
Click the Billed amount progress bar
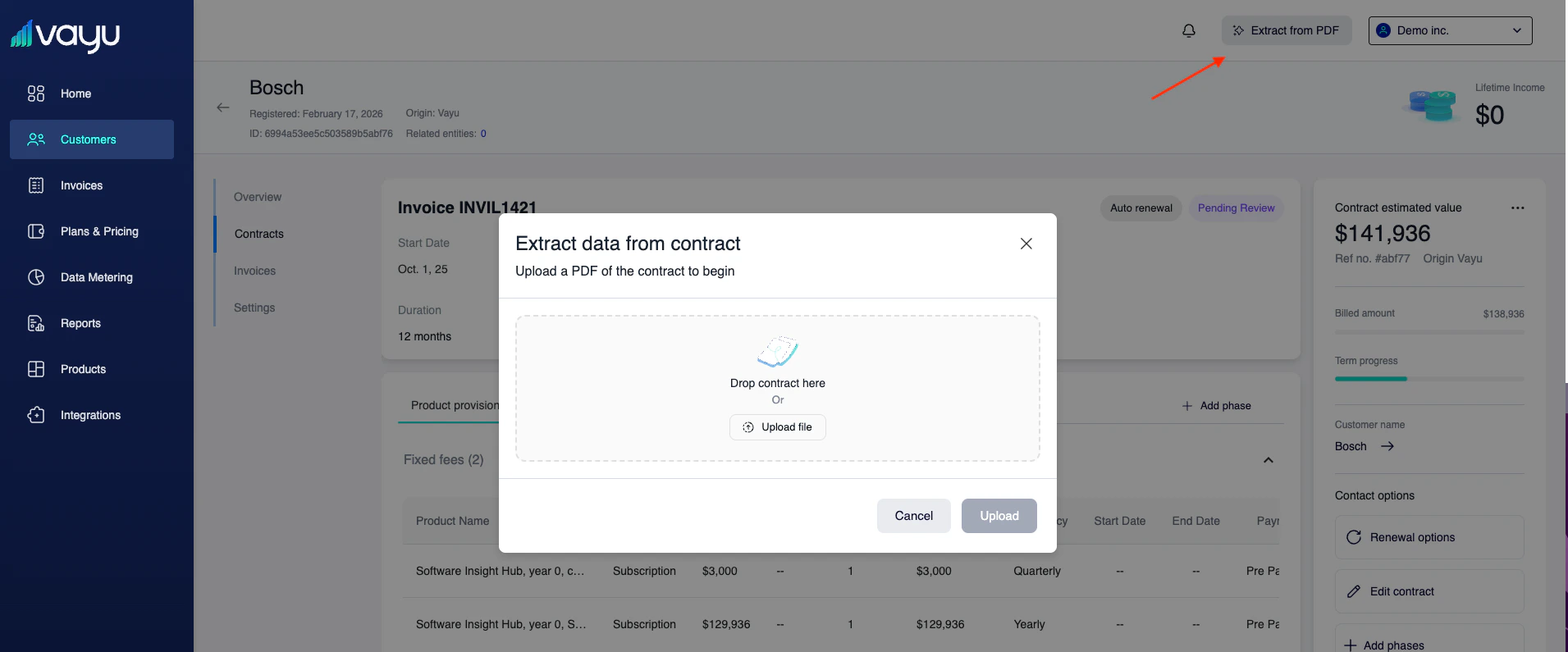click(x=1429, y=332)
